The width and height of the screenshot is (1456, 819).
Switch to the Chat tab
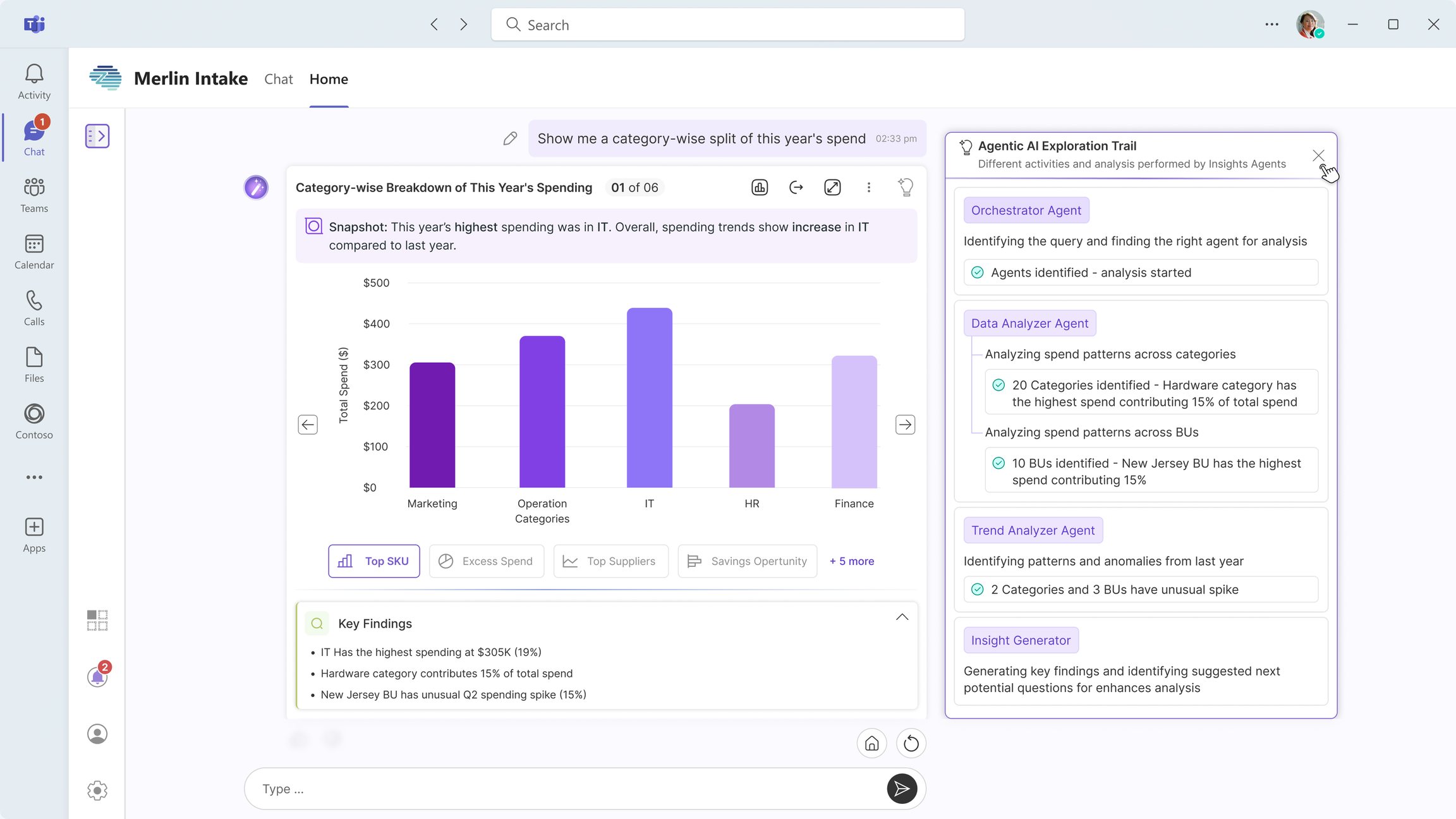tap(278, 79)
